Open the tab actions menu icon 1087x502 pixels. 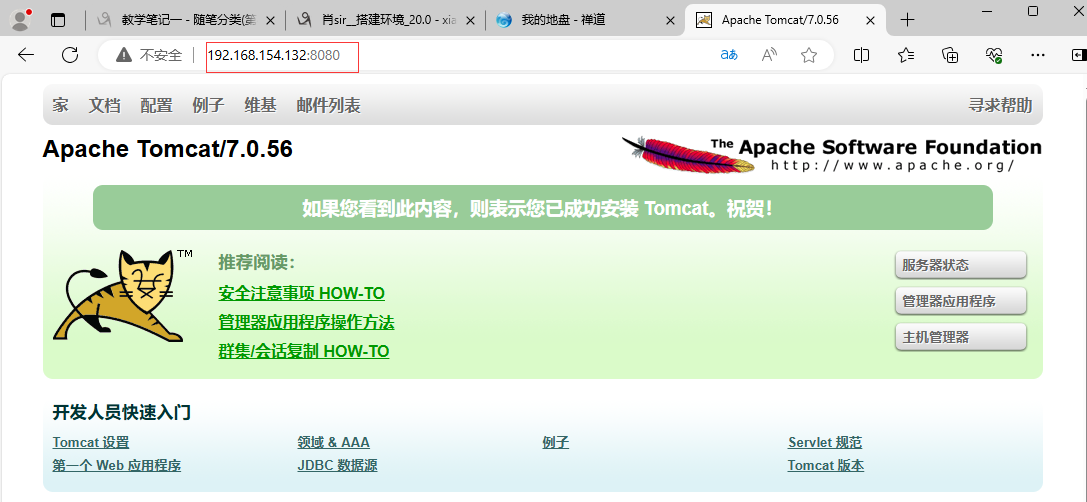pos(58,20)
